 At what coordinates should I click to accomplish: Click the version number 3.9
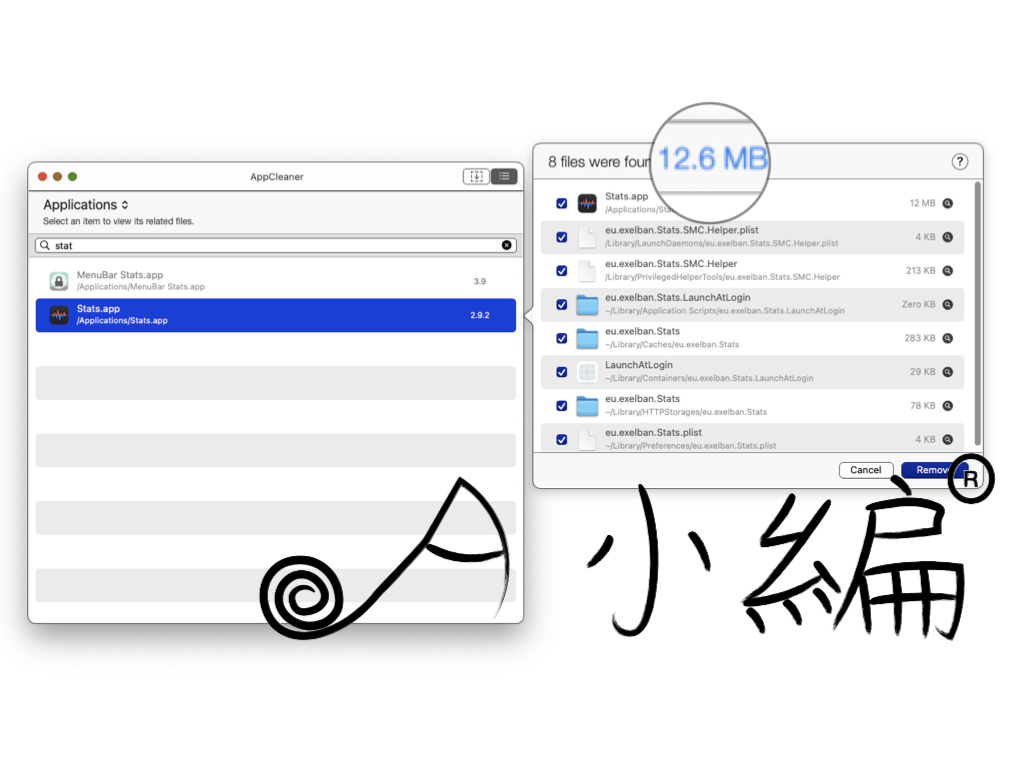pyautogui.click(x=480, y=281)
